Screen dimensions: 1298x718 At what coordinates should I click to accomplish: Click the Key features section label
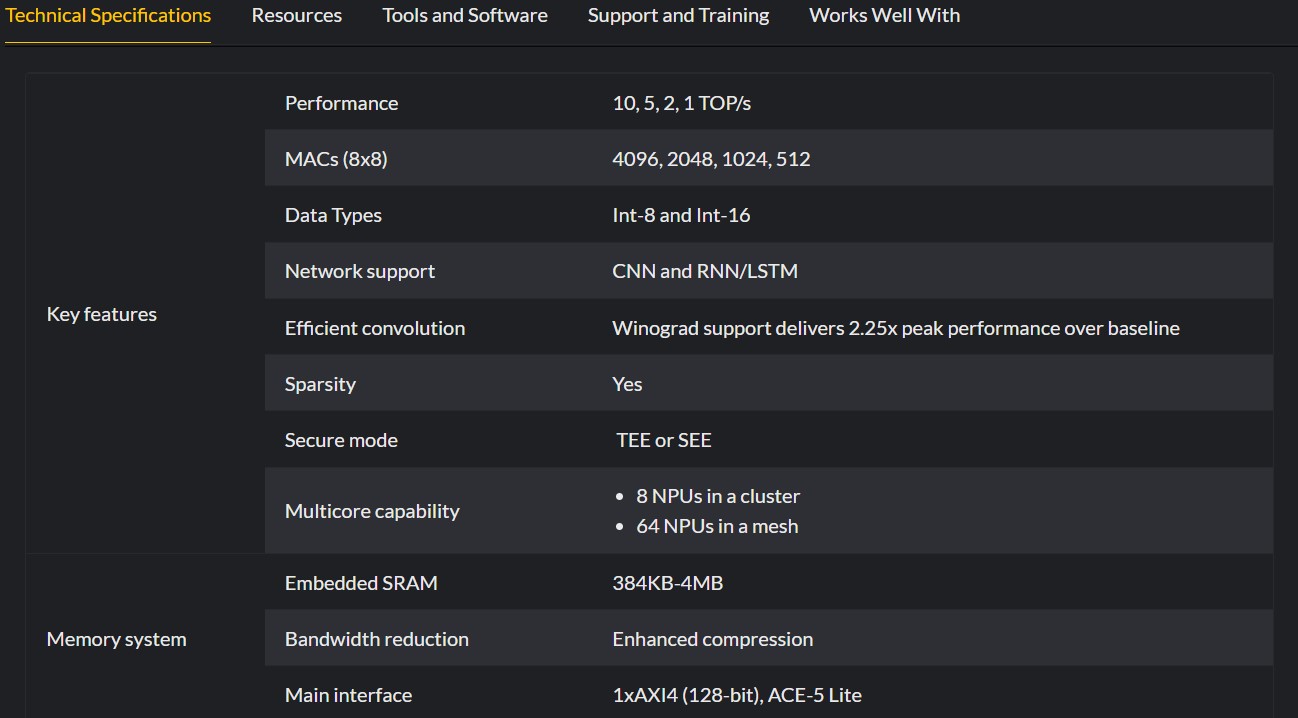102,314
